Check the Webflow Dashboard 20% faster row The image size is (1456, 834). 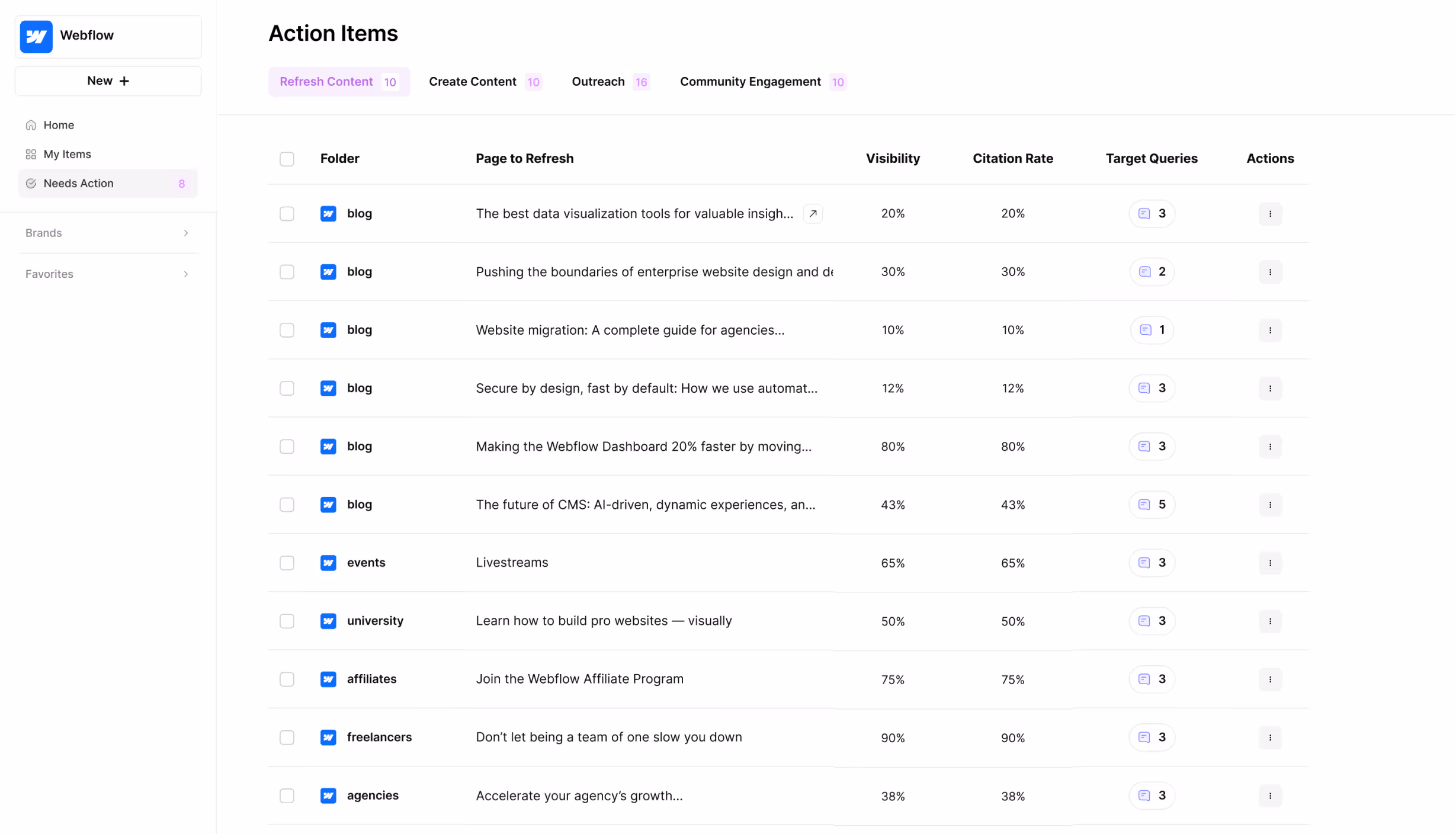click(x=287, y=446)
